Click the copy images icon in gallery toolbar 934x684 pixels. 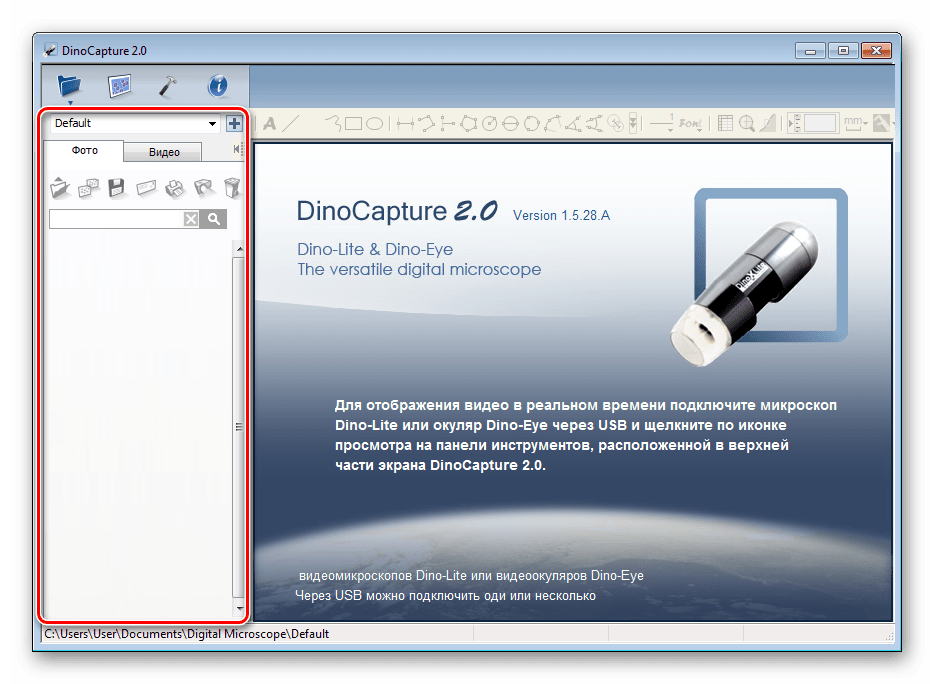[x=88, y=188]
